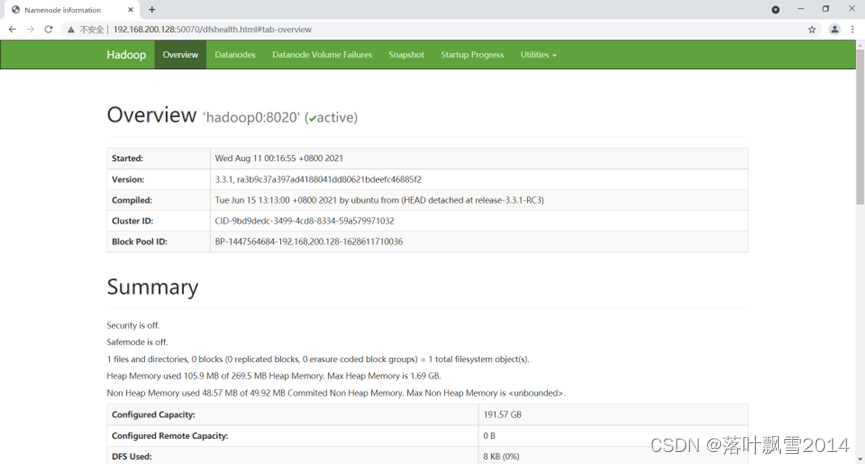Click the 'Cluster ID:' label

[x=132, y=221]
